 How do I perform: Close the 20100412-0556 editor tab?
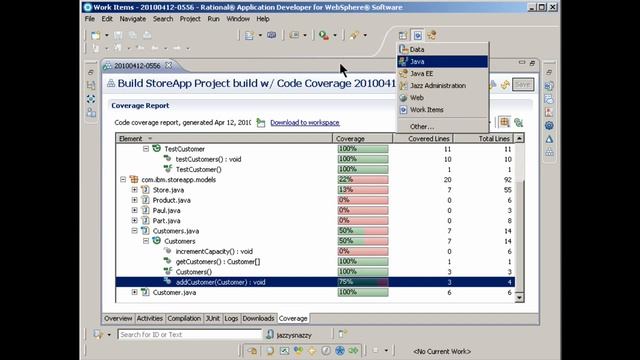tap(168, 65)
